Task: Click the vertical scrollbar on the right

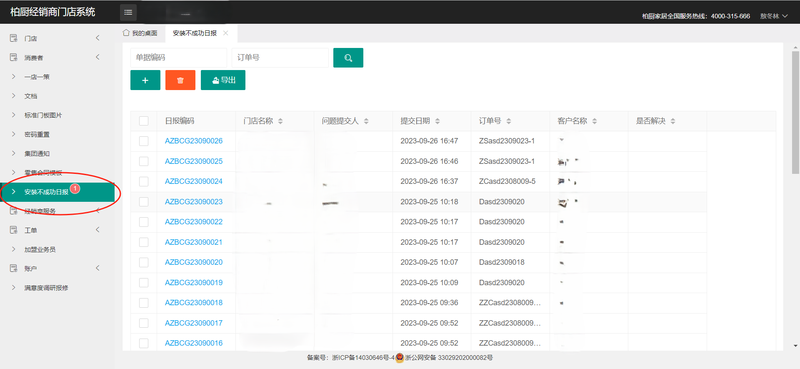Action: point(795,112)
